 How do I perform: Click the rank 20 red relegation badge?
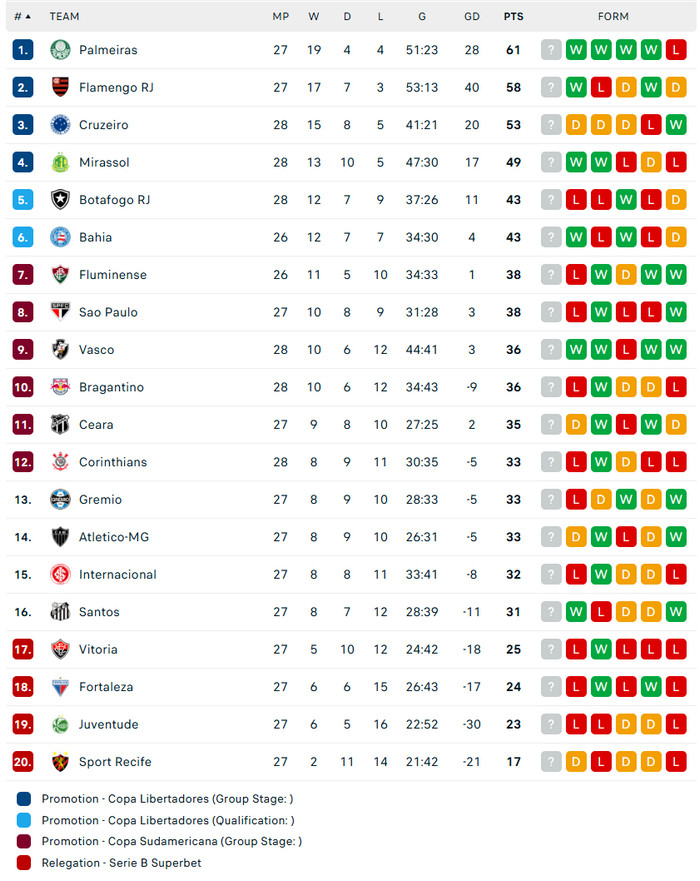23,762
